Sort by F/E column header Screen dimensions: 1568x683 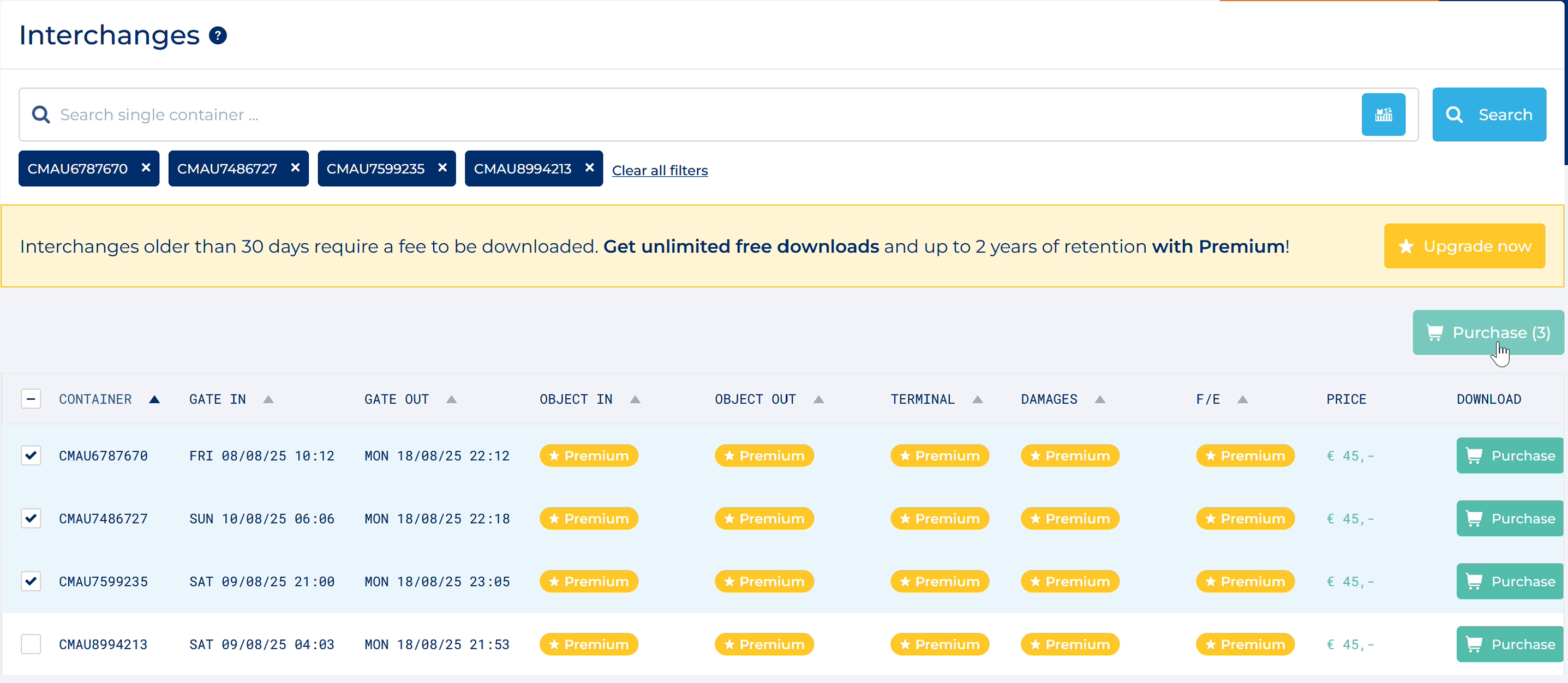click(x=1208, y=399)
